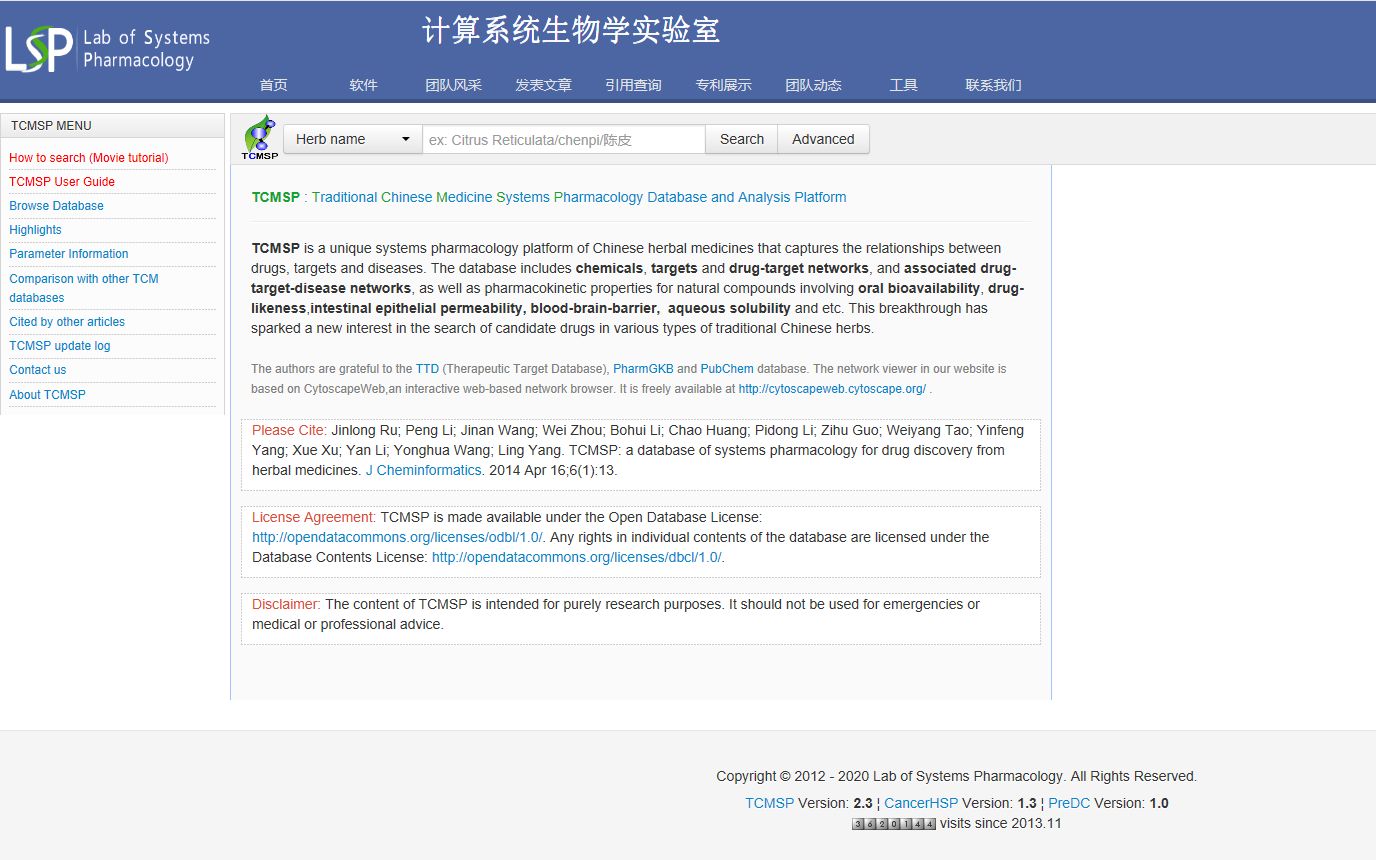
Task: Open the Parameter Information sidebar link
Action: point(69,254)
